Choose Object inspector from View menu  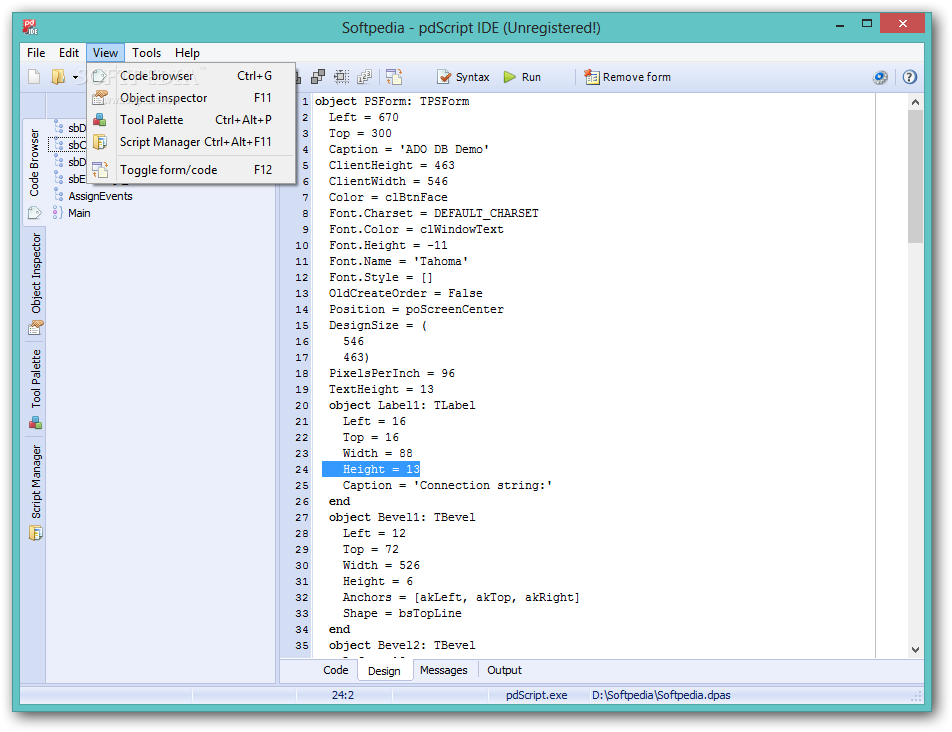pyautogui.click(x=192, y=98)
